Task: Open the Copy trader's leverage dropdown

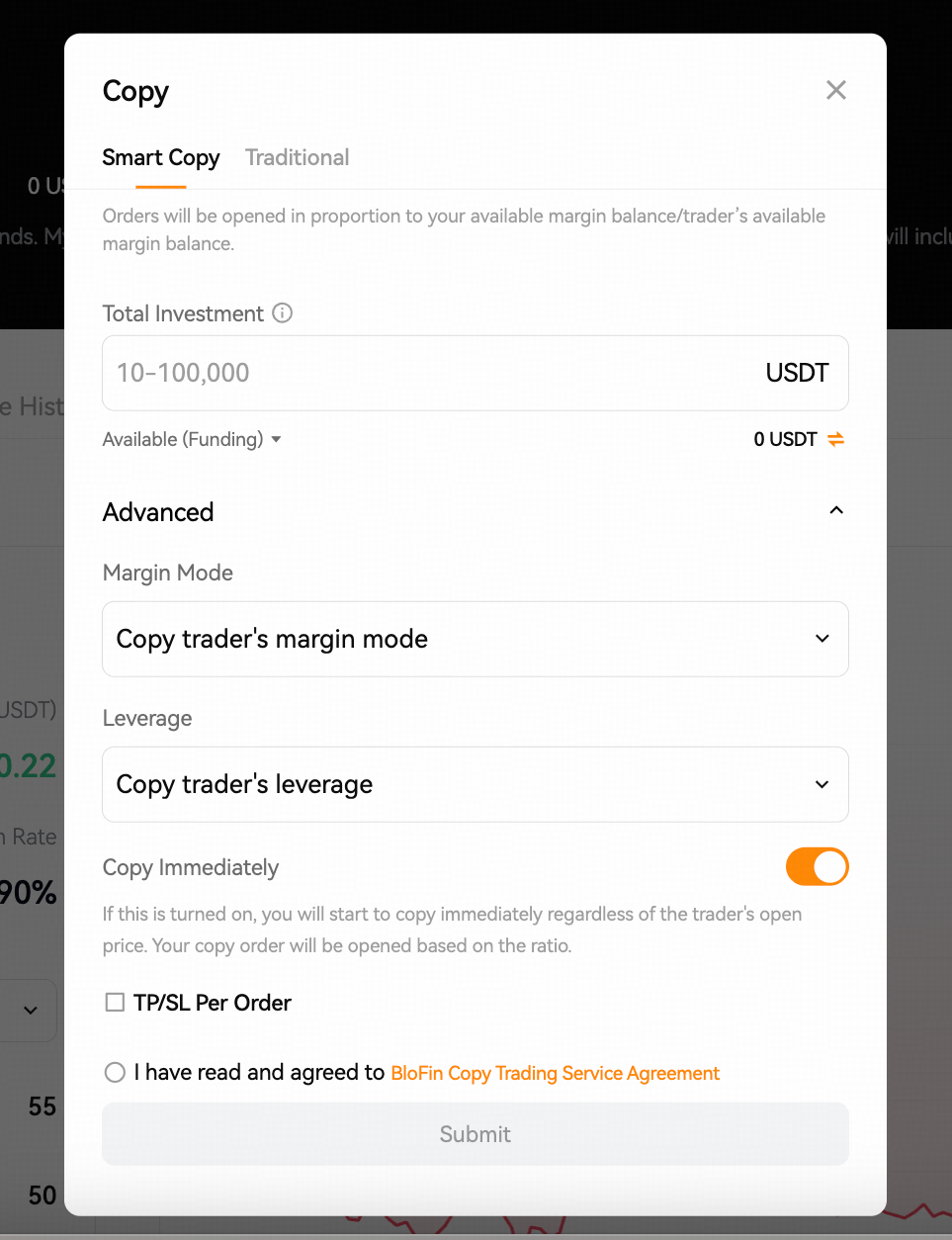Action: pos(476,784)
